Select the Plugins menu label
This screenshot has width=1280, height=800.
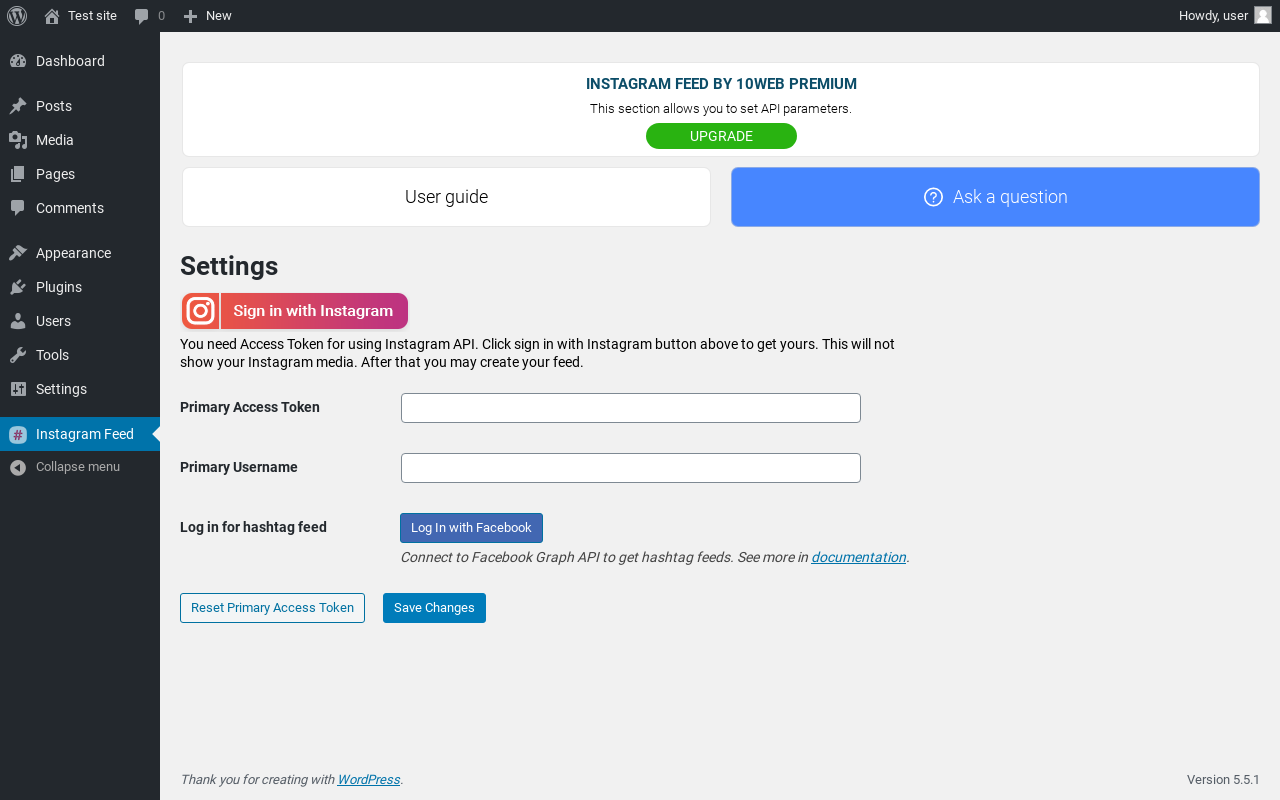click(x=59, y=287)
